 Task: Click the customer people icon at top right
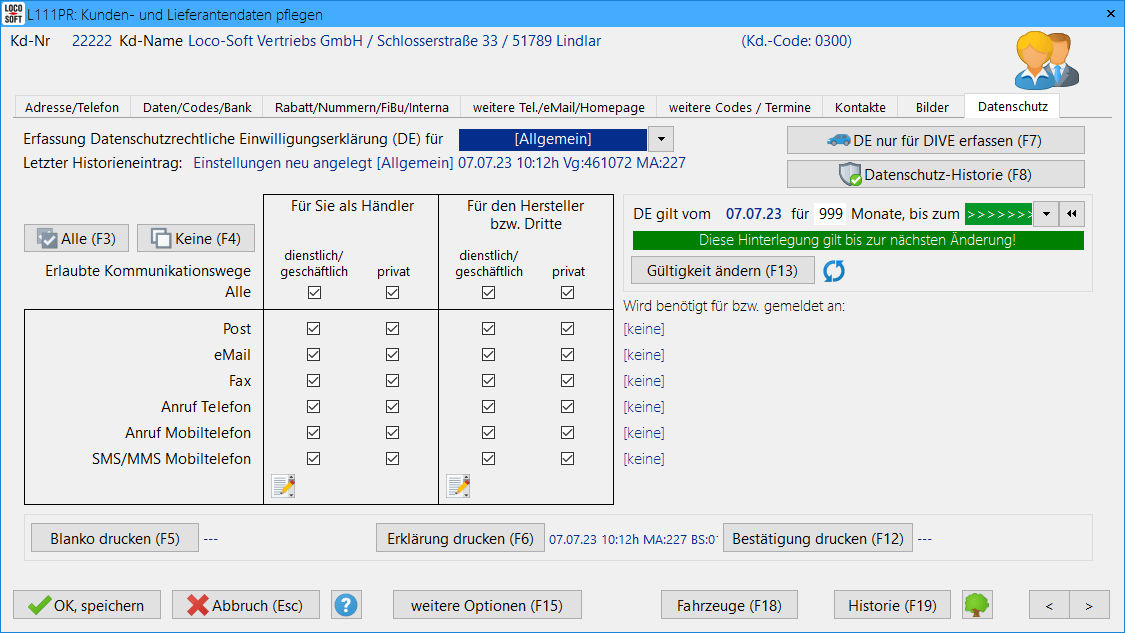[1045, 61]
